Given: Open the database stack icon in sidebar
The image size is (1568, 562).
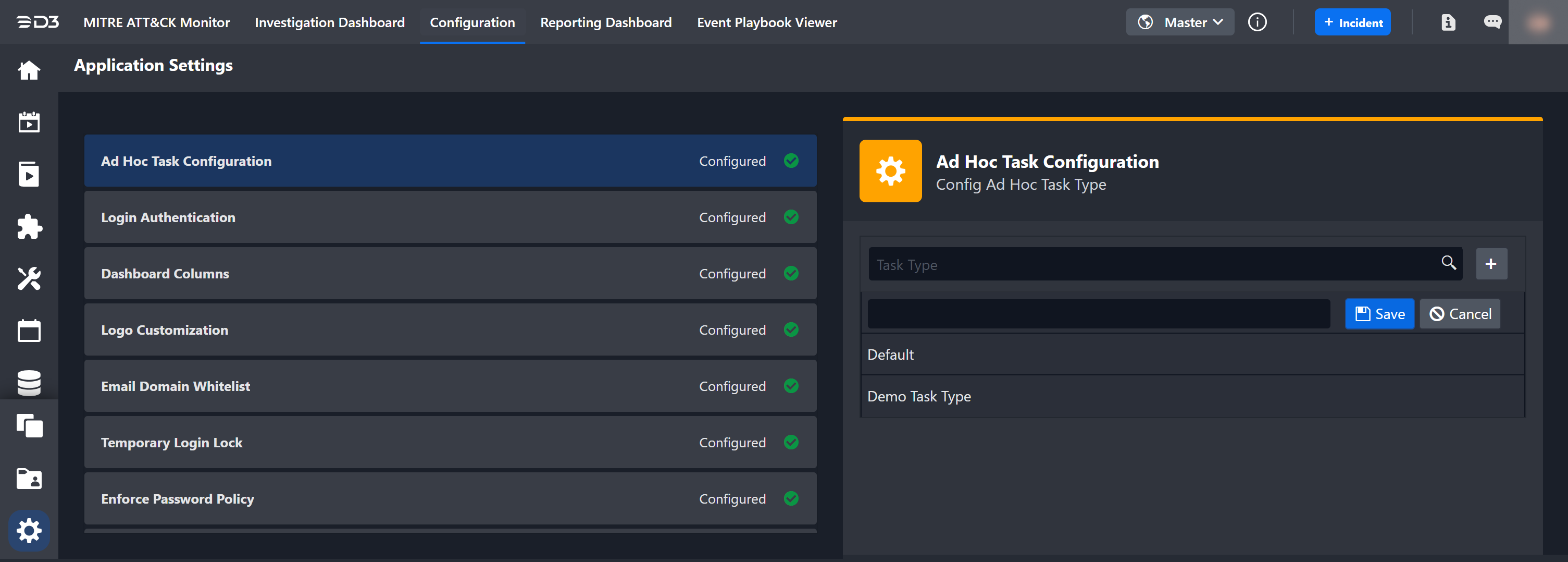Looking at the screenshot, I should tap(29, 383).
